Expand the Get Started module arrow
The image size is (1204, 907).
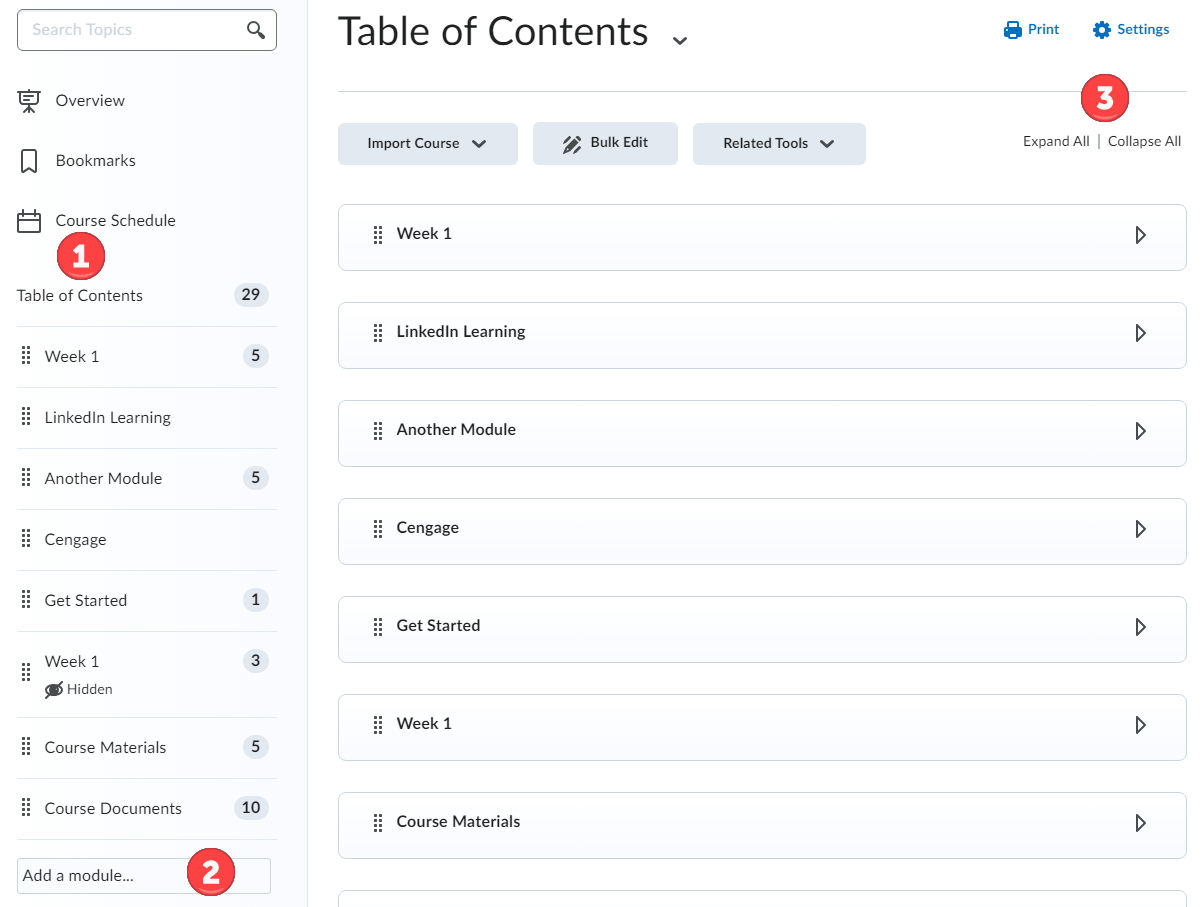point(1140,627)
